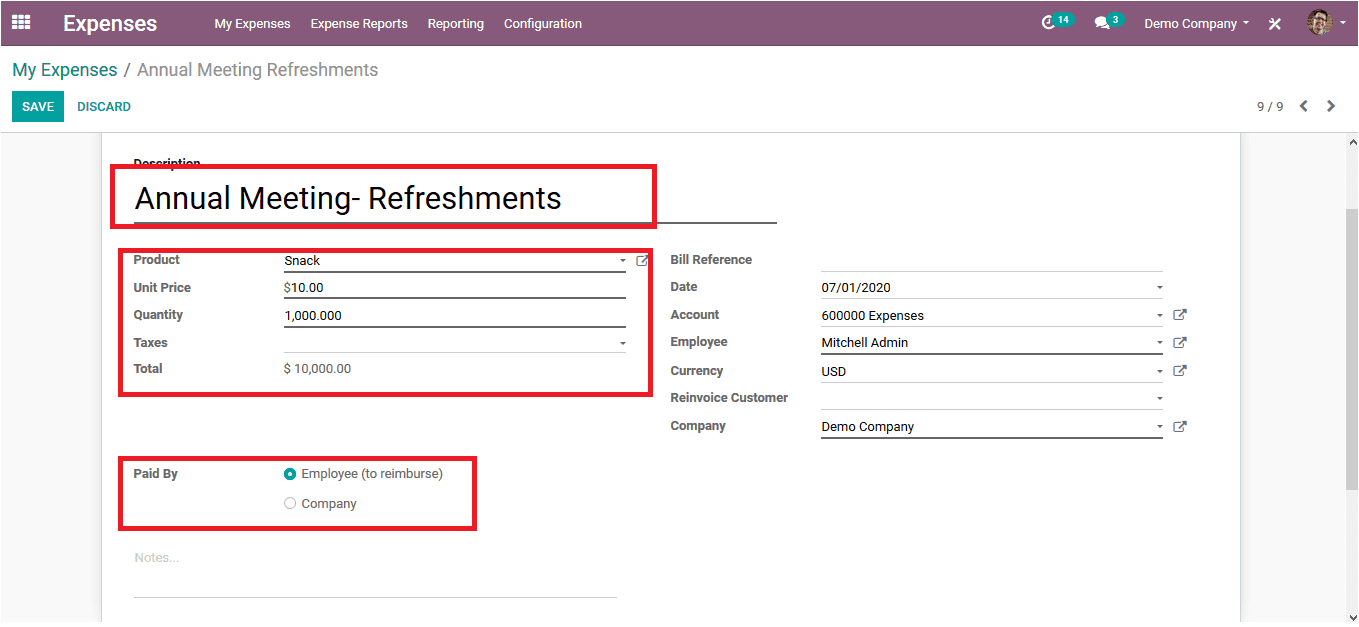
Task: Open the Reporting menu
Action: pyautogui.click(x=455, y=23)
